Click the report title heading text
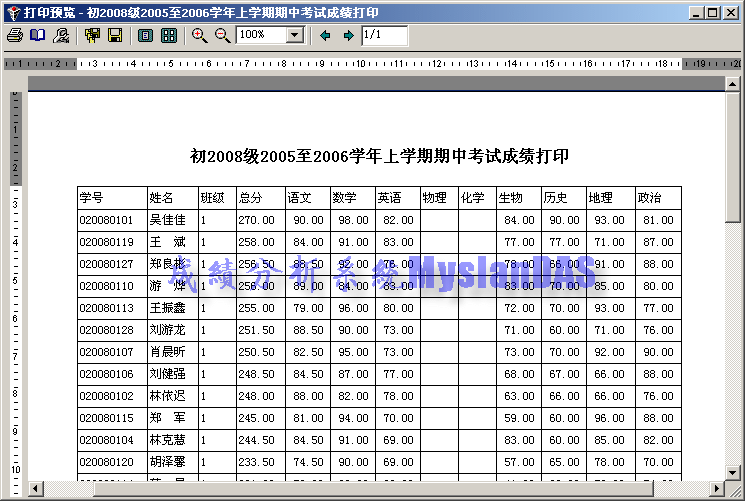Viewport: 745px width, 501px height. point(379,156)
